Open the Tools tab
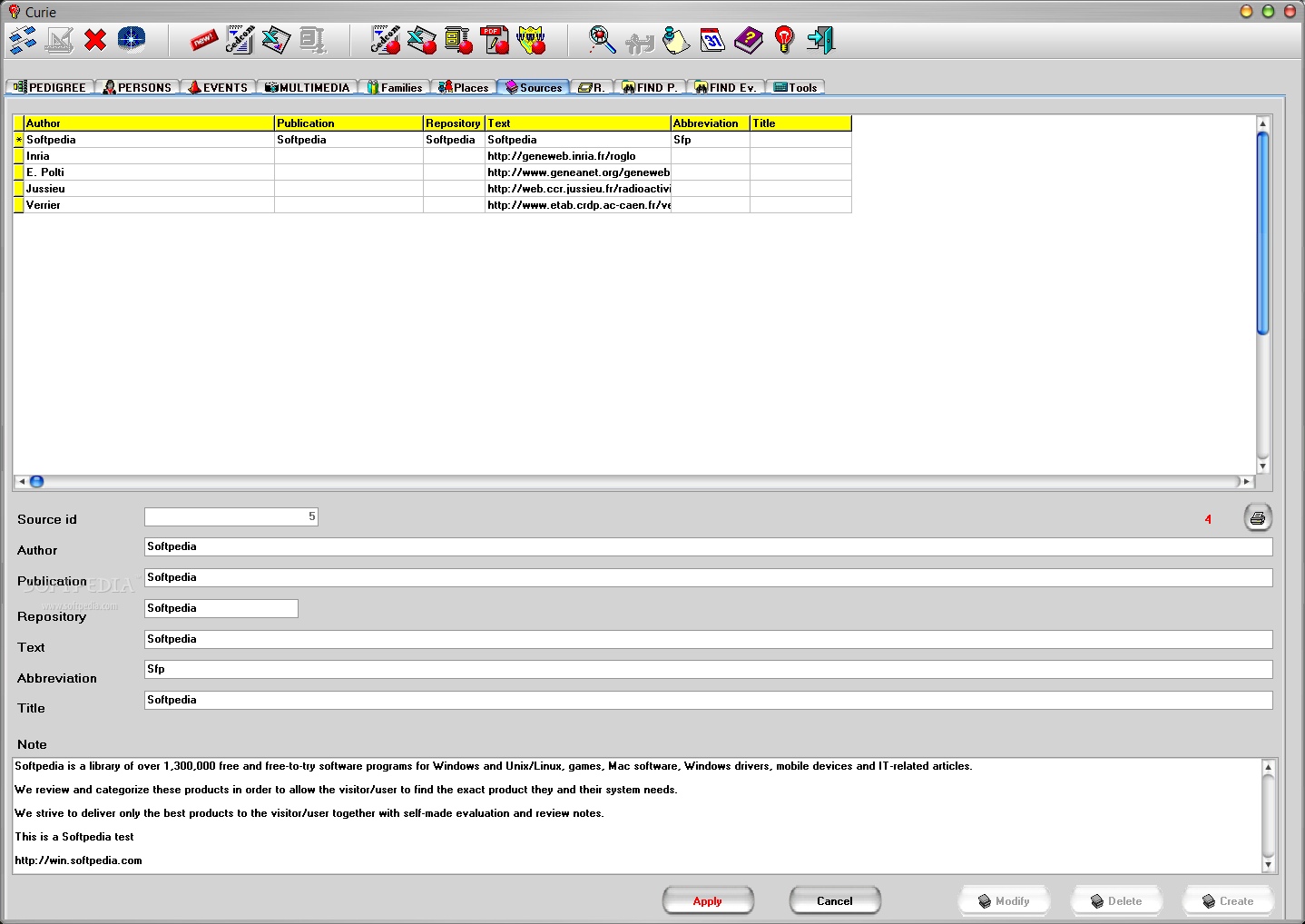This screenshot has height=924, width=1305. [x=796, y=87]
